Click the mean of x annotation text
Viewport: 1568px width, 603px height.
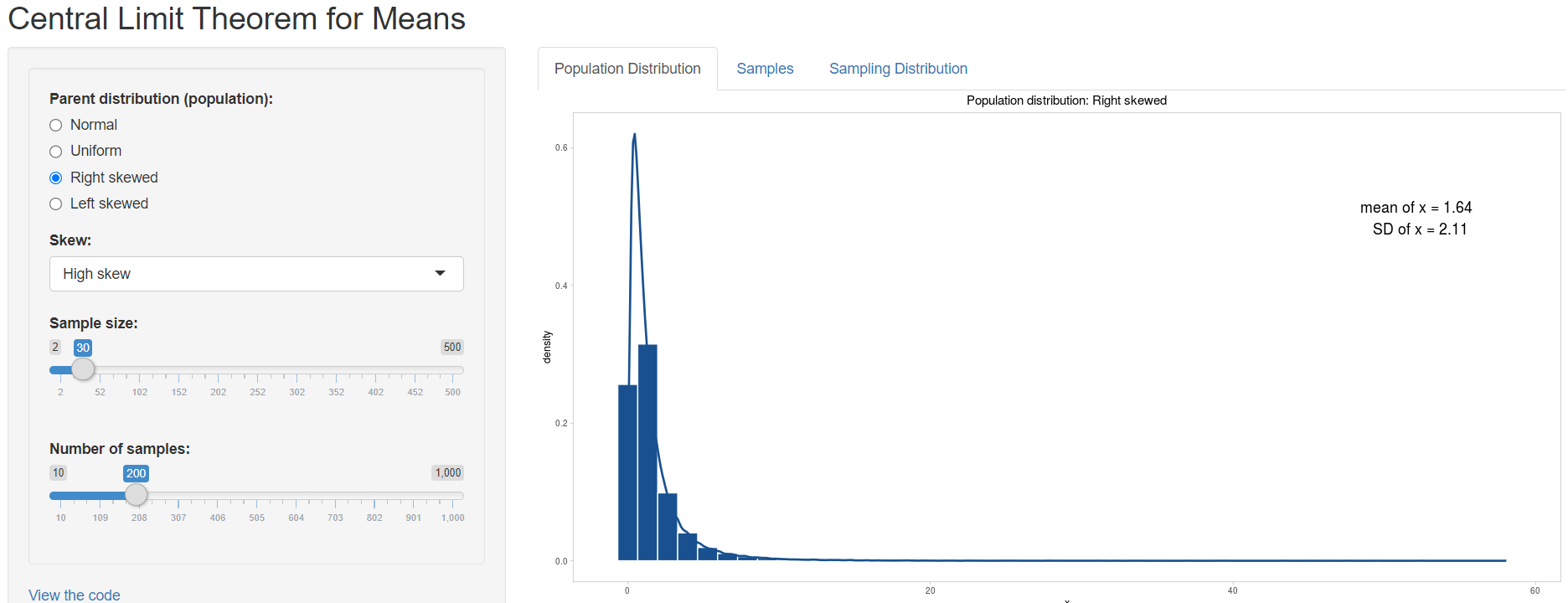point(1416,208)
